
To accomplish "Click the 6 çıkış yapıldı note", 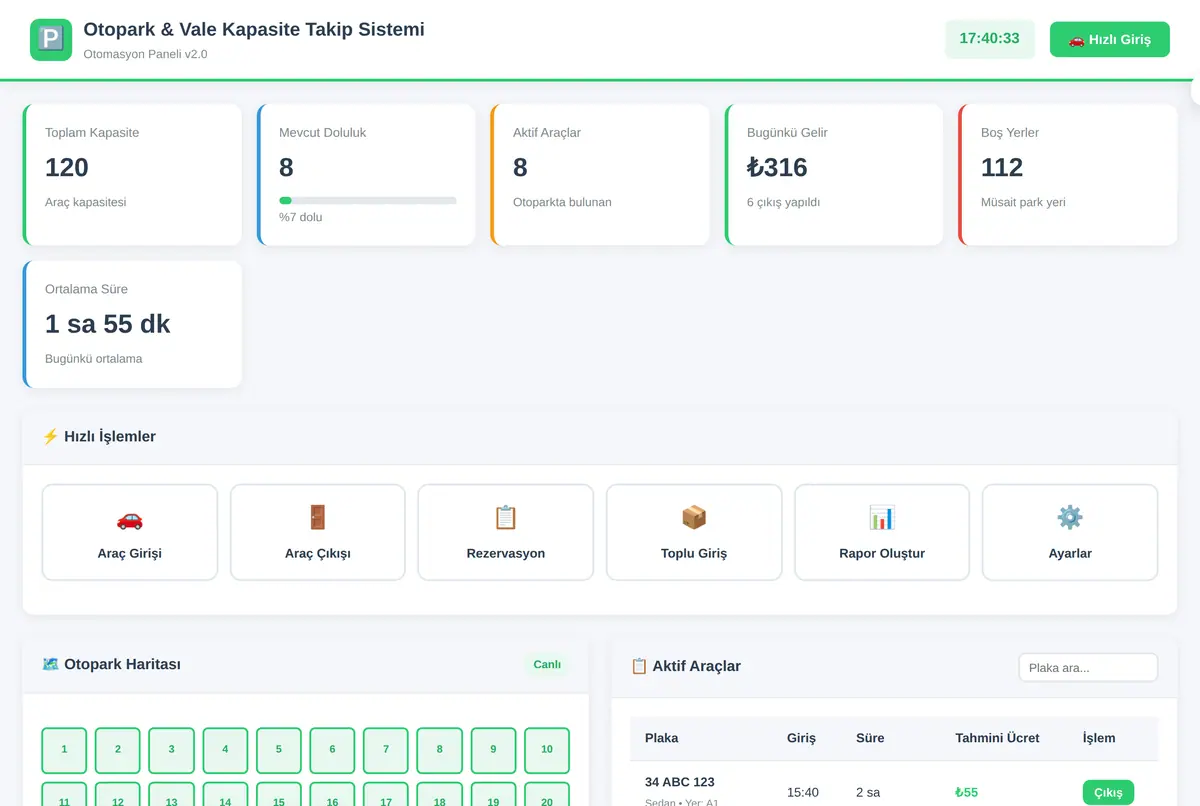I will coord(783,202).
